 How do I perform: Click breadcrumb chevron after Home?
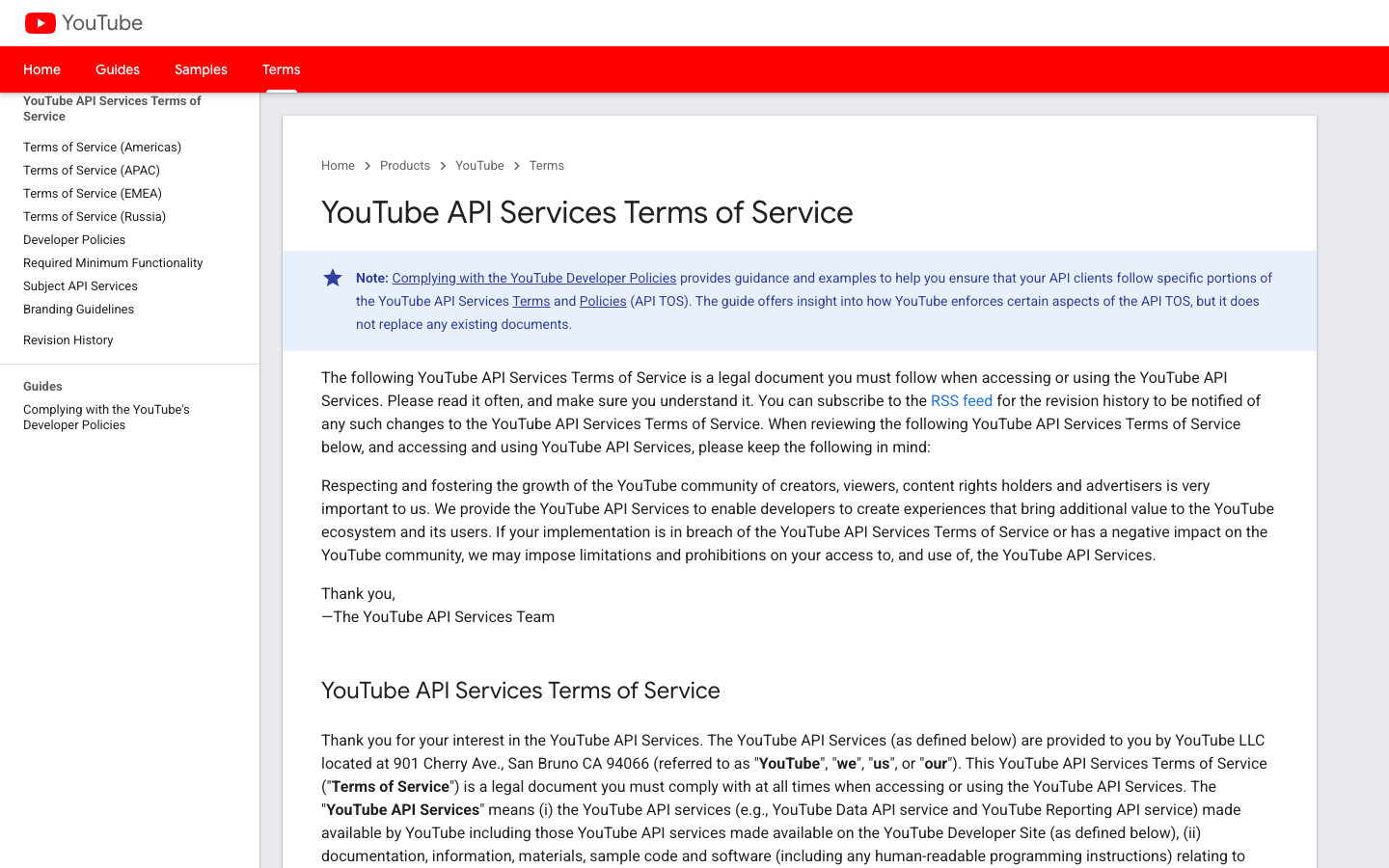pos(368,166)
